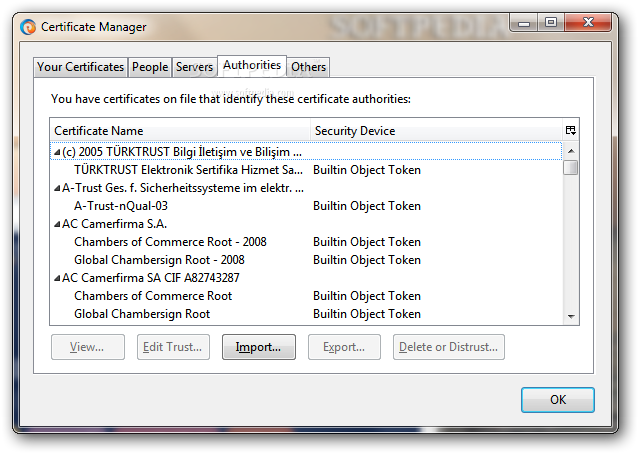Click the list scrollbar down arrow
Image resolution: width=639 pixels, height=454 pixels.
click(x=571, y=316)
